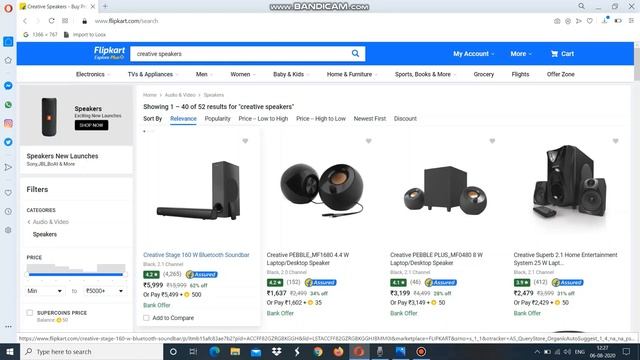Tick Add to Compare checkbox
640x360 pixels.
[x=146, y=318]
